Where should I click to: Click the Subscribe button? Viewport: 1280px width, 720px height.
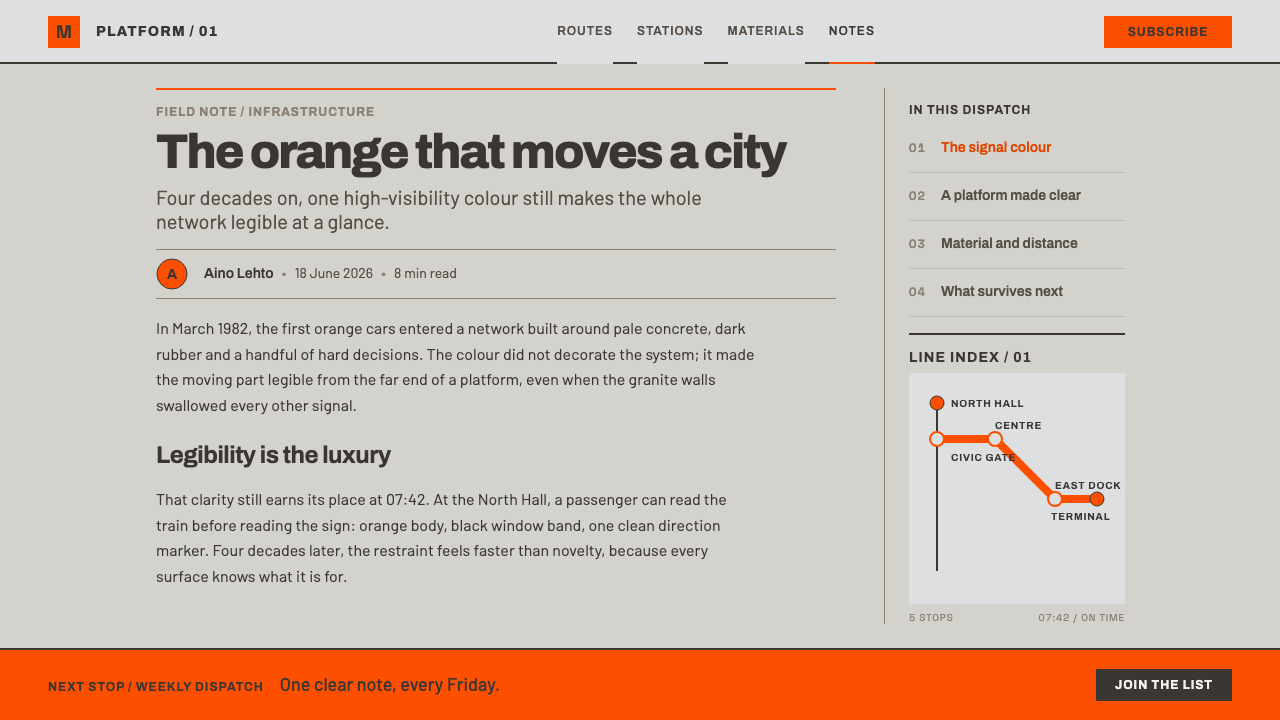1168,32
